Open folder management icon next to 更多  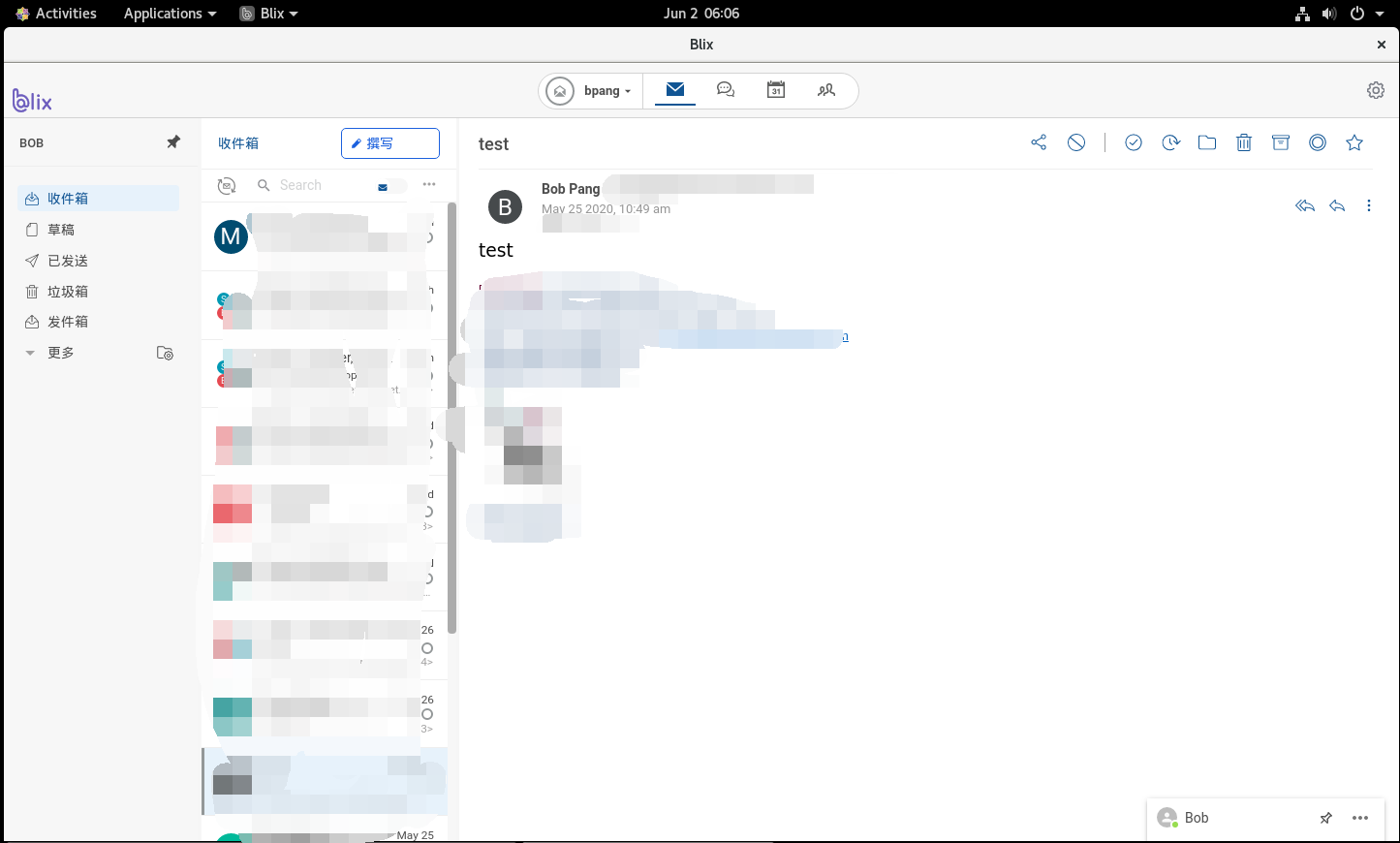coord(166,353)
